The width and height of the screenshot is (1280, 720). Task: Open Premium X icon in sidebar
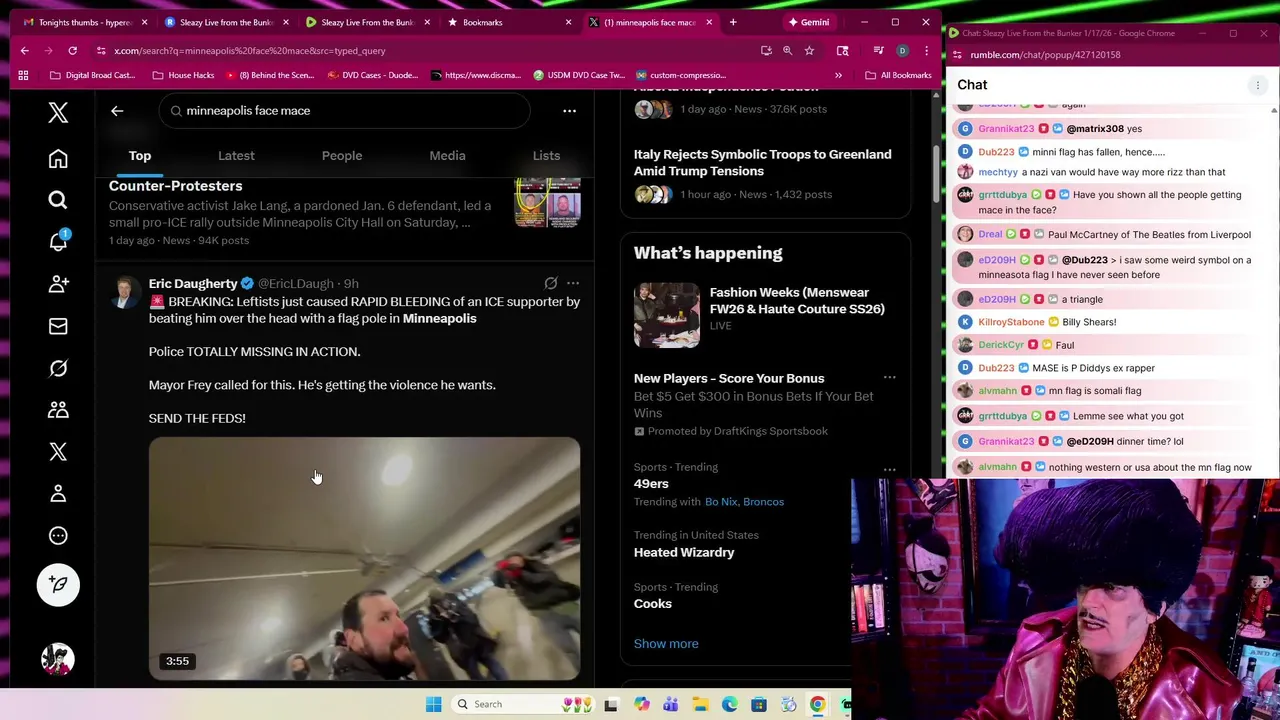click(x=58, y=452)
